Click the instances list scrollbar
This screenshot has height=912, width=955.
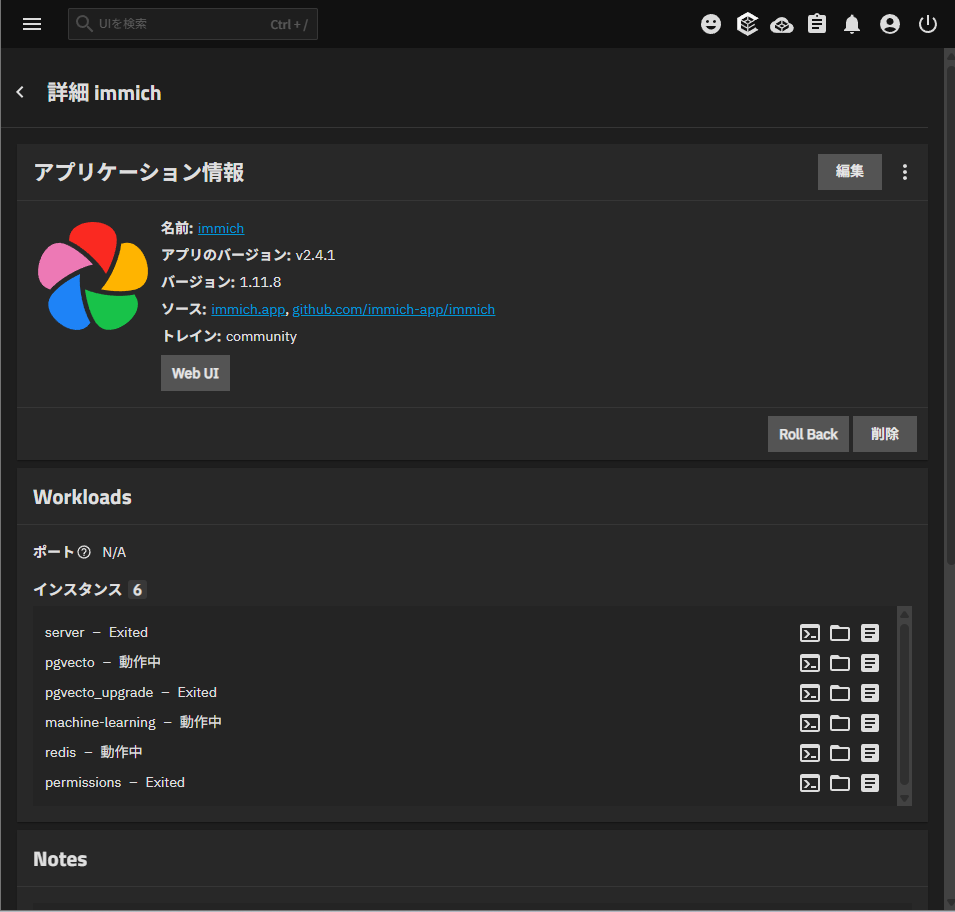(x=904, y=705)
